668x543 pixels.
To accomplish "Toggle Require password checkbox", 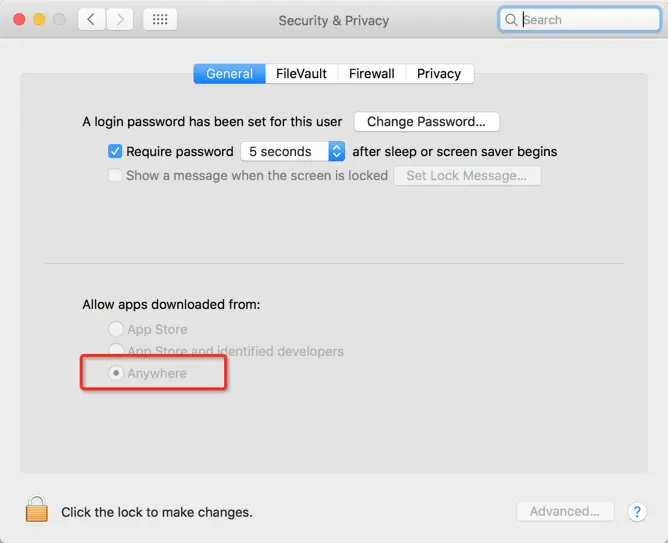I will (x=115, y=151).
